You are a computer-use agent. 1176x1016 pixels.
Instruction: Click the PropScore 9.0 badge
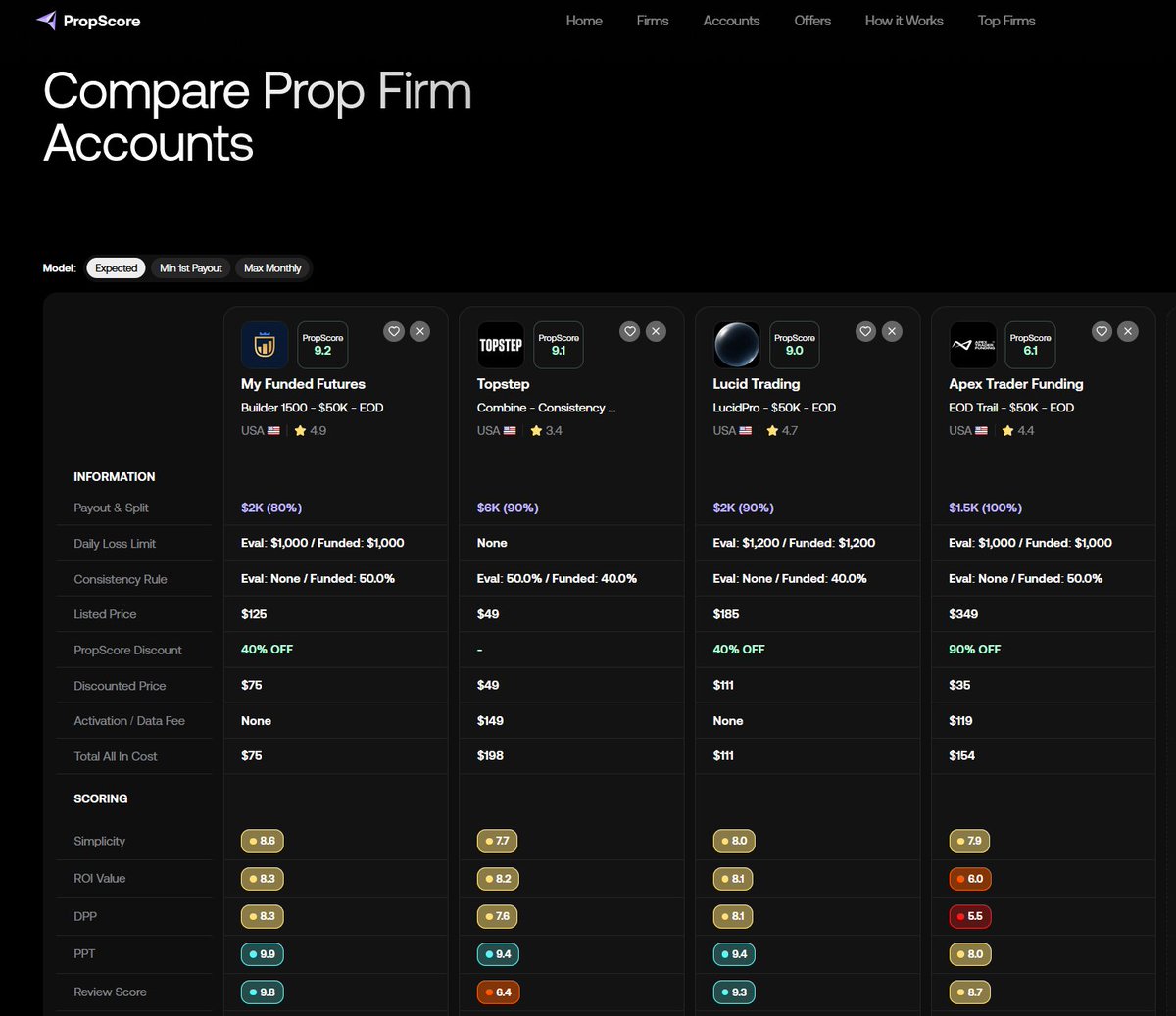[794, 345]
